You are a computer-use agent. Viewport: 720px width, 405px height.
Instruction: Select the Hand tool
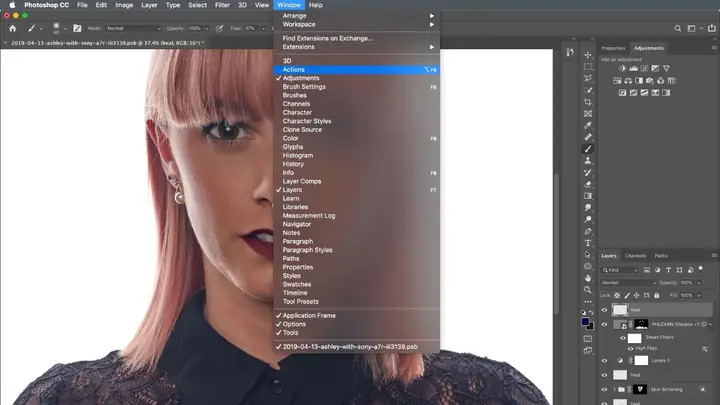588,278
